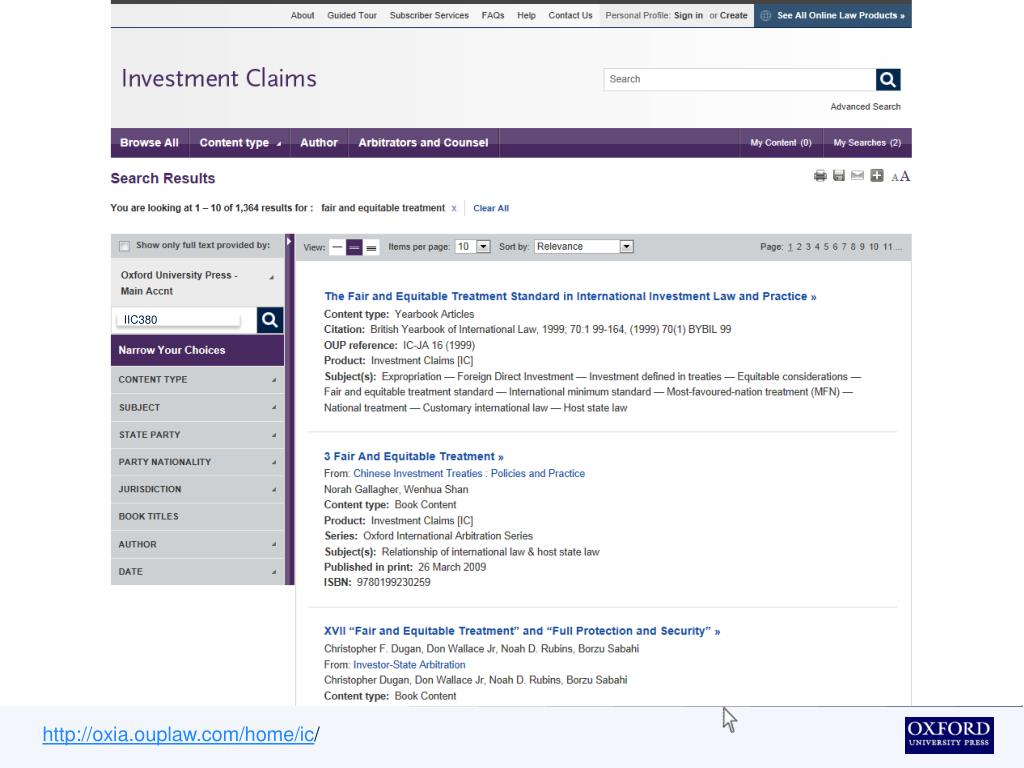Change text size with the AA icon

tap(901, 176)
